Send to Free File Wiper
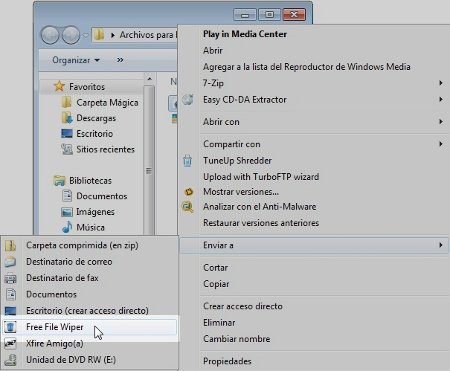Viewport: 450px width, 371px height. (x=89, y=327)
